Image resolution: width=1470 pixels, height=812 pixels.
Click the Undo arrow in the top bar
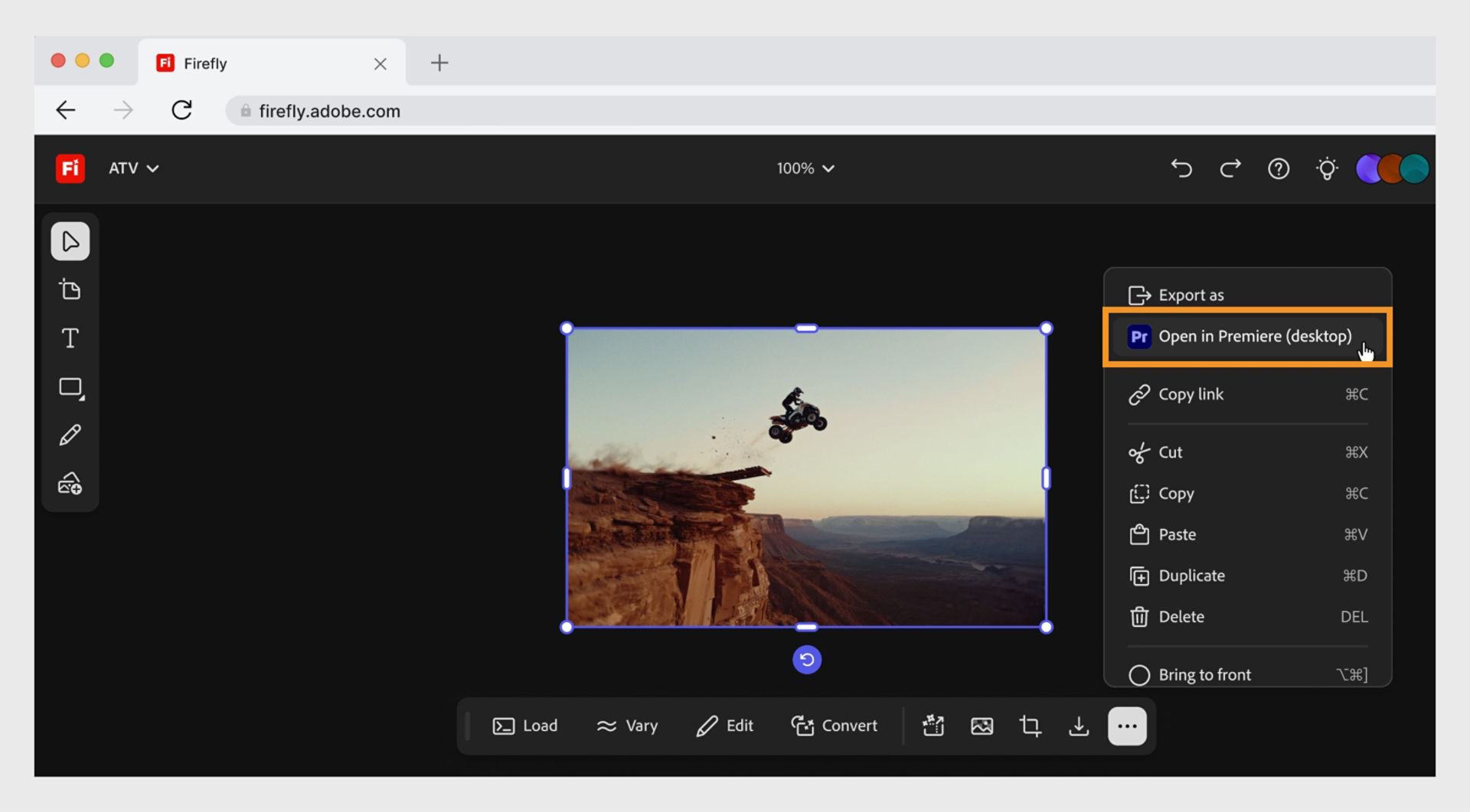click(x=1181, y=168)
